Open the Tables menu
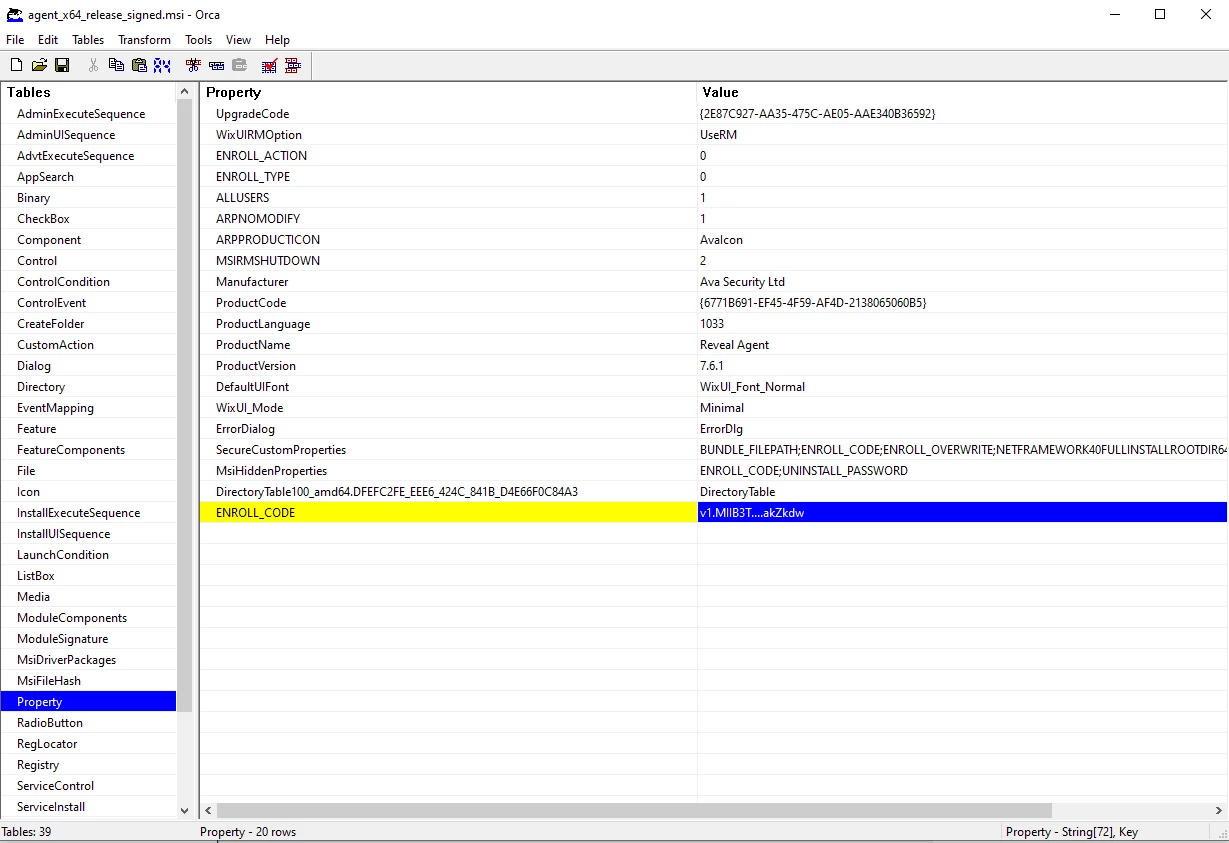The width and height of the screenshot is (1229, 843). [x=88, y=40]
